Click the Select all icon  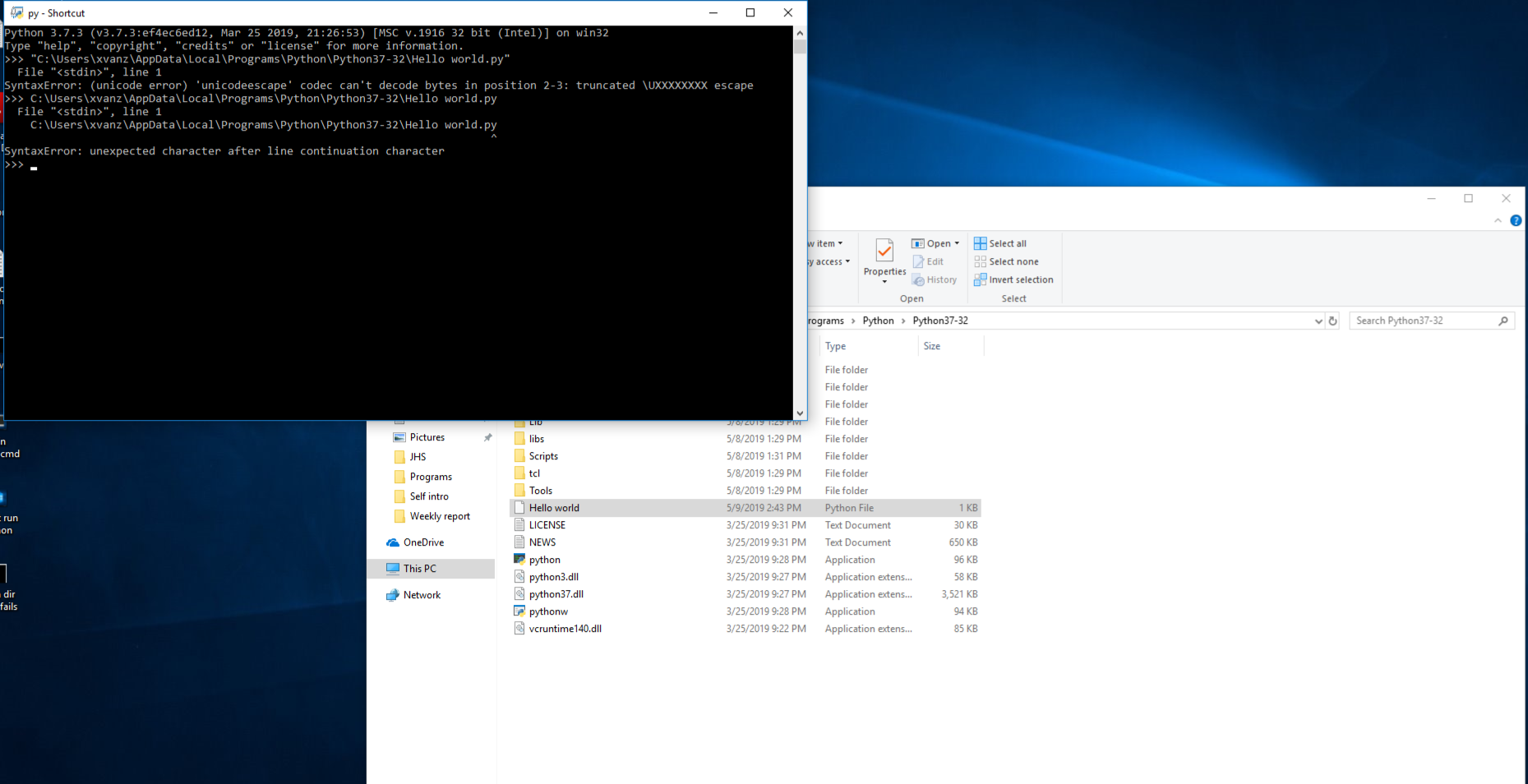[980, 243]
